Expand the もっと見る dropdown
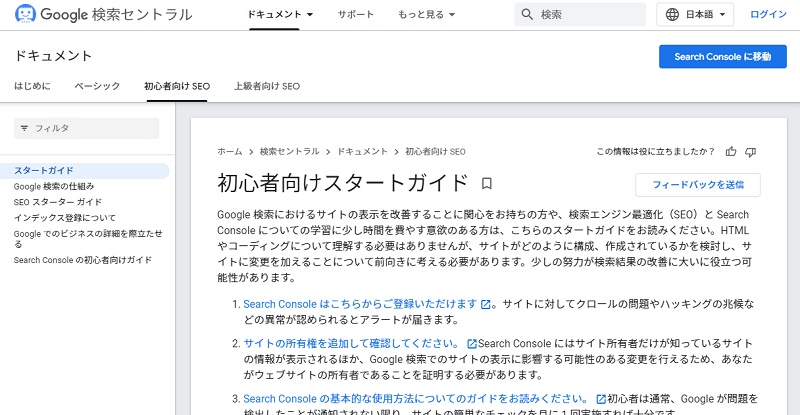The height and width of the screenshot is (415, 800). coord(426,14)
